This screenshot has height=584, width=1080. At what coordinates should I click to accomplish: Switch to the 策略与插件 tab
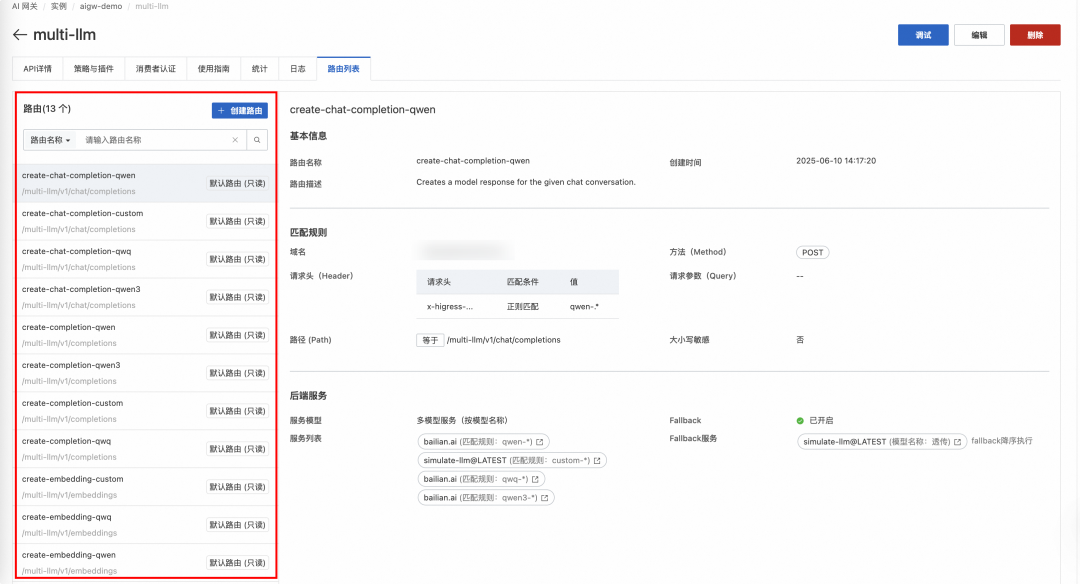[x=94, y=69]
